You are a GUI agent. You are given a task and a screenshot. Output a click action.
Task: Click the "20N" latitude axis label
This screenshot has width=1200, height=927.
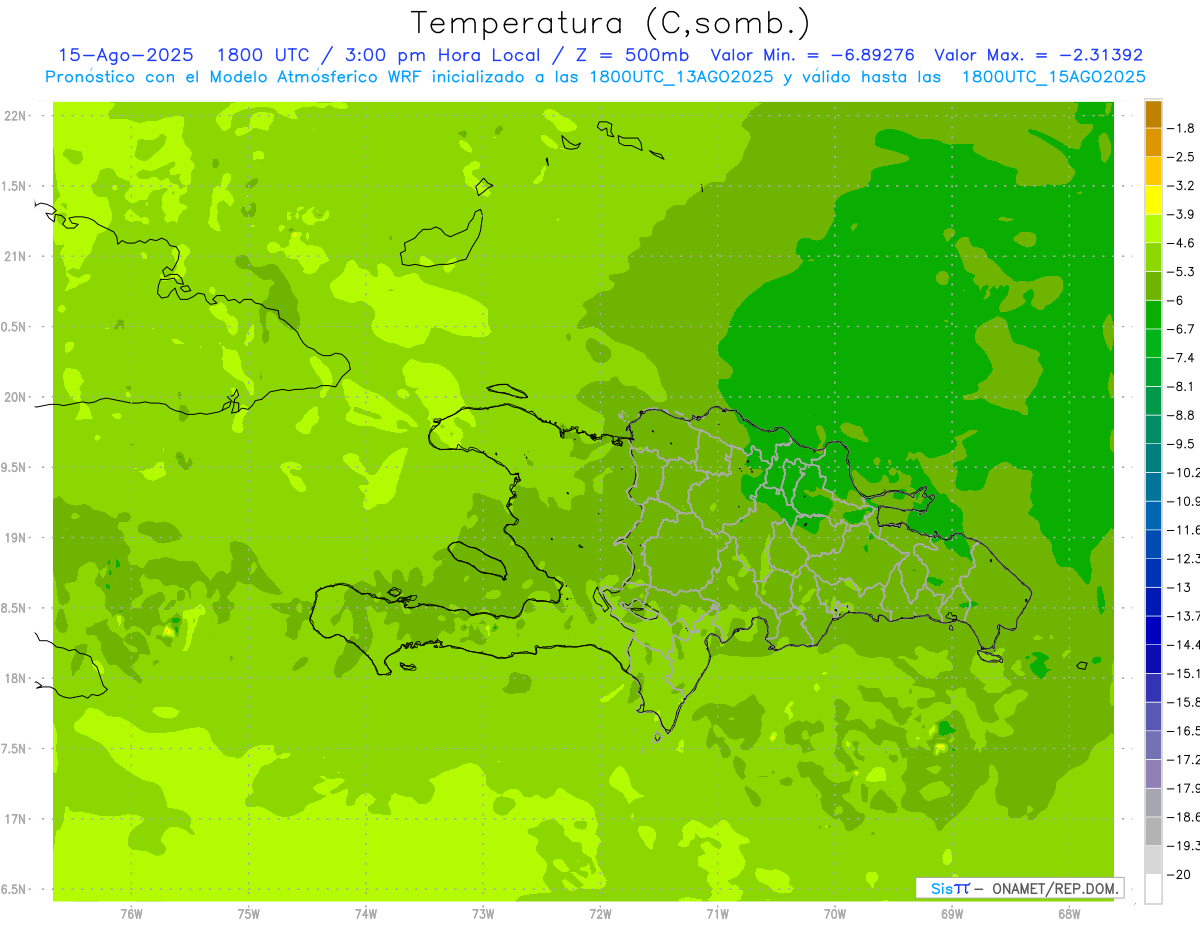pyautogui.click(x=16, y=397)
